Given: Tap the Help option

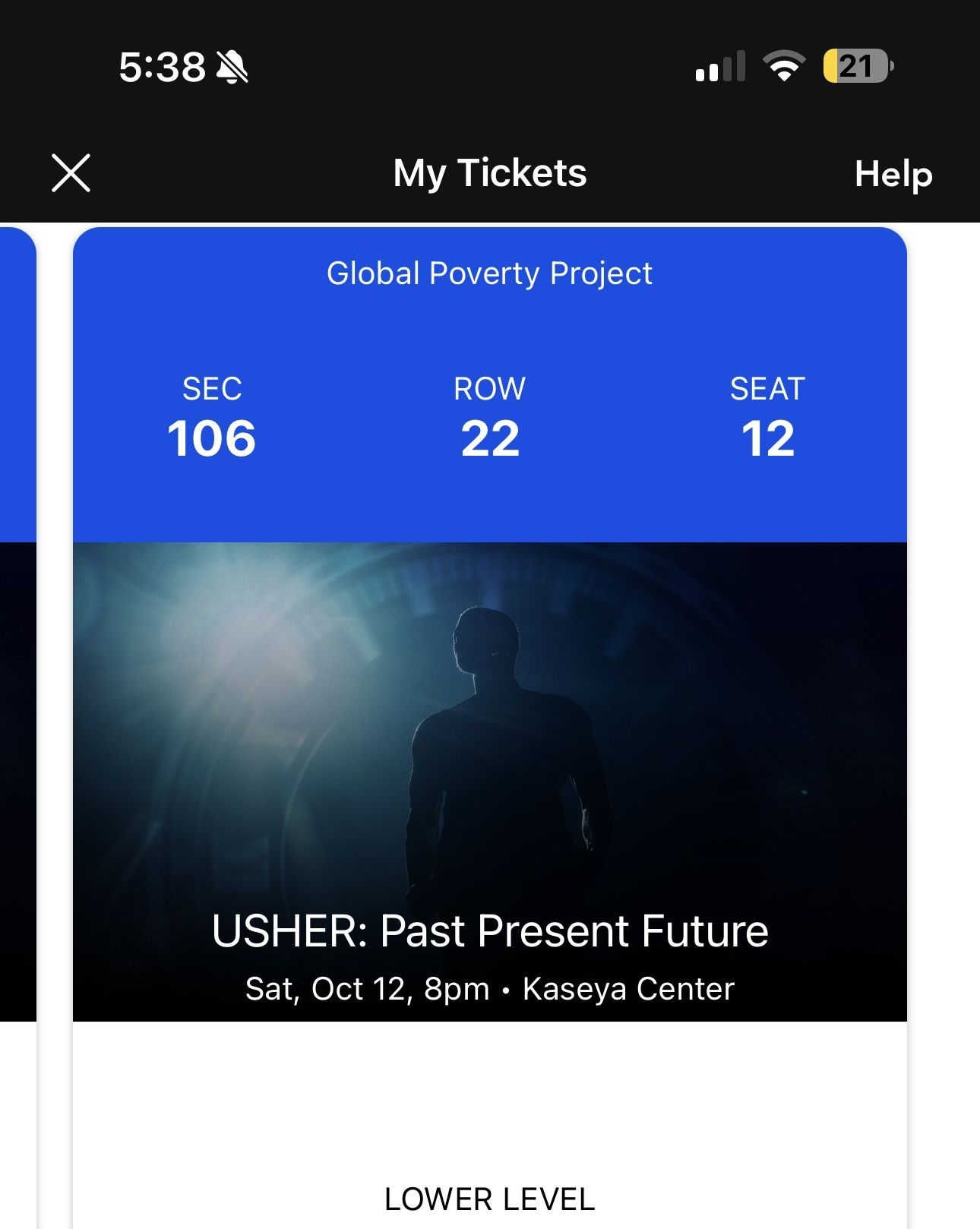Looking at the screenshot, I should [894, 173].
